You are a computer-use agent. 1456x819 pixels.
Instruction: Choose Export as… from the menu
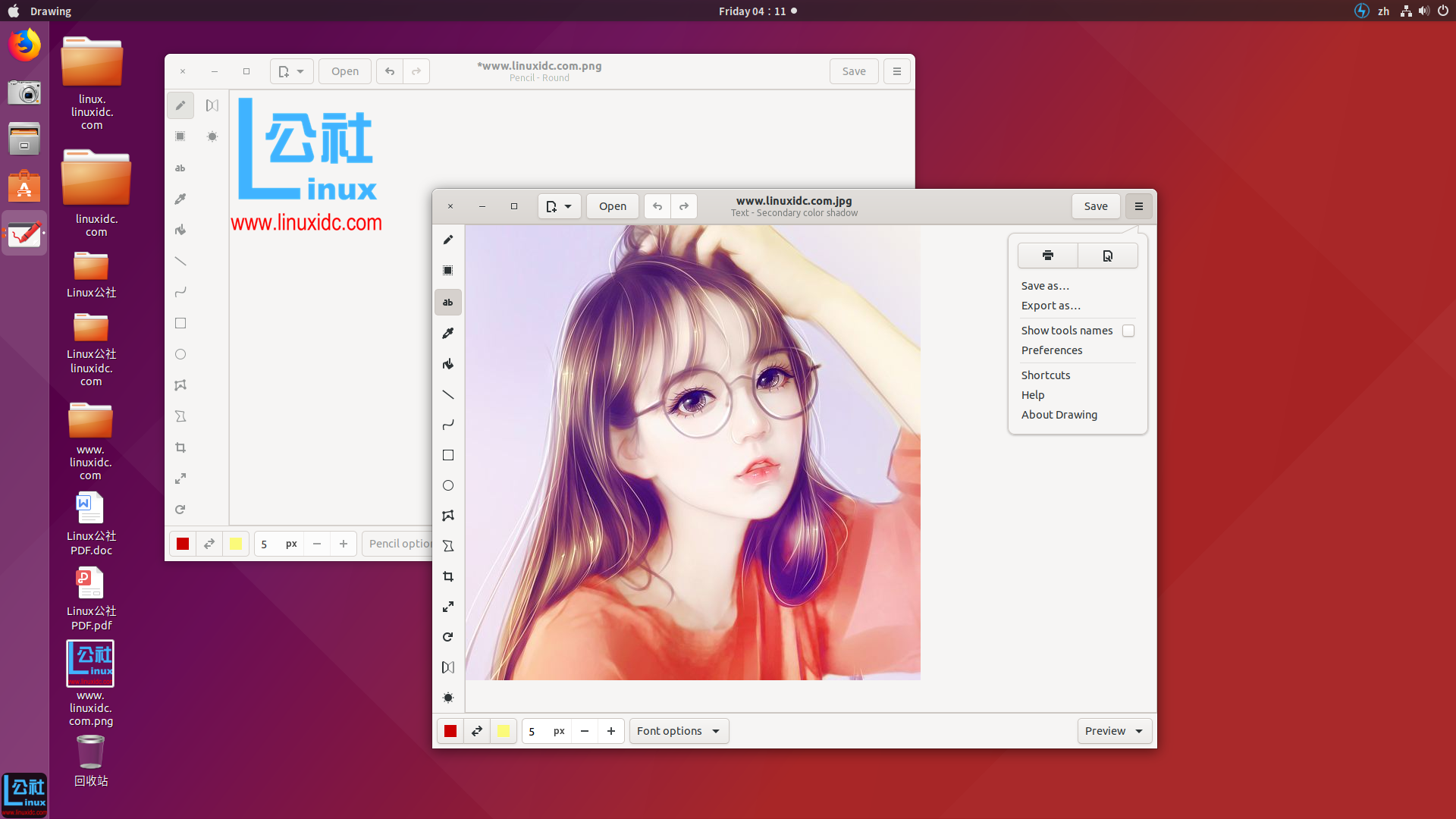point(1051,306)
